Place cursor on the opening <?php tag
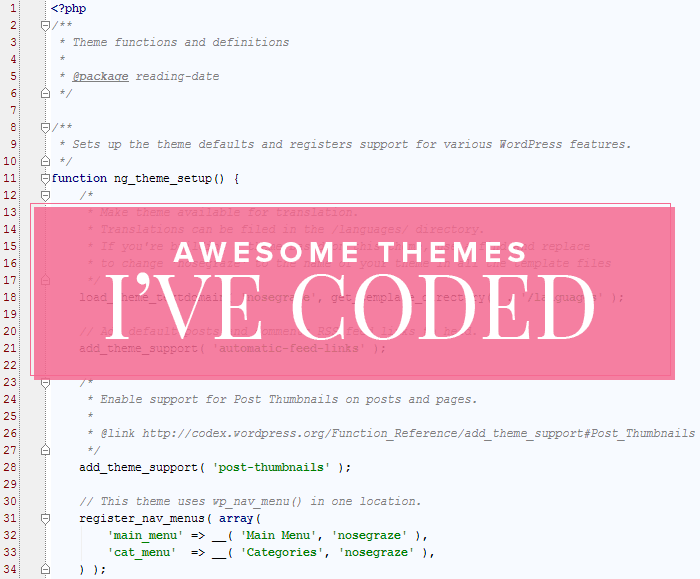700x579 pixels. tap(67, 8)
